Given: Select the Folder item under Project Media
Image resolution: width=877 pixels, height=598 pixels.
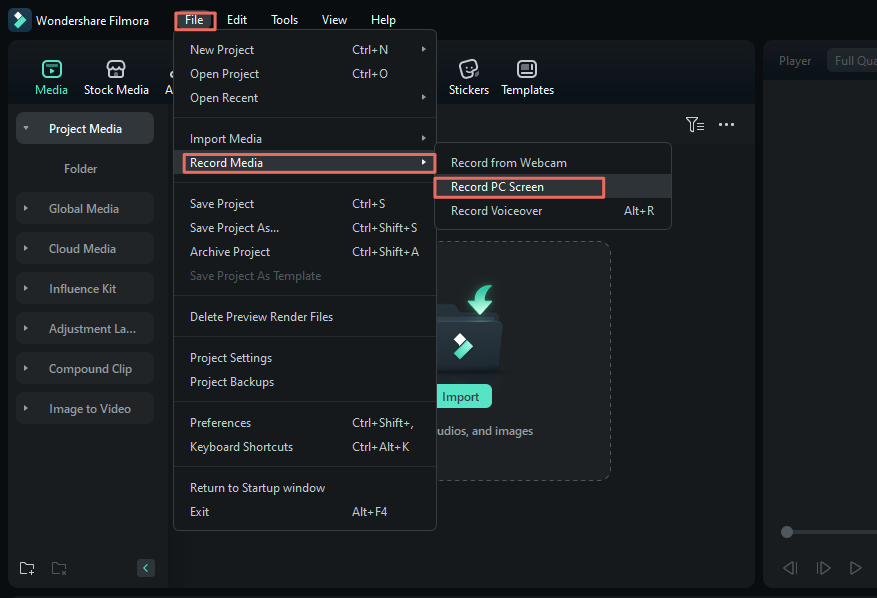Looking at the screenshot, I should (x=81, y=168).
